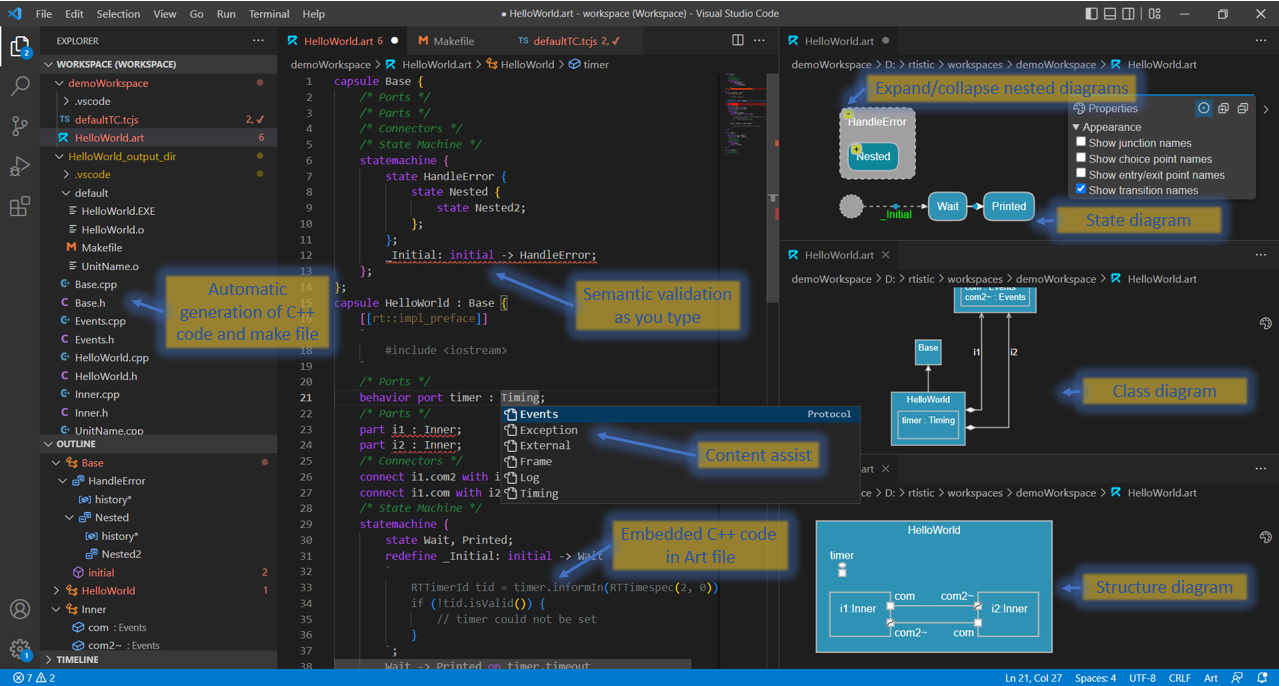
Task: Enable the Show junction names checkbox
Action: click(x=1081, y=142)
